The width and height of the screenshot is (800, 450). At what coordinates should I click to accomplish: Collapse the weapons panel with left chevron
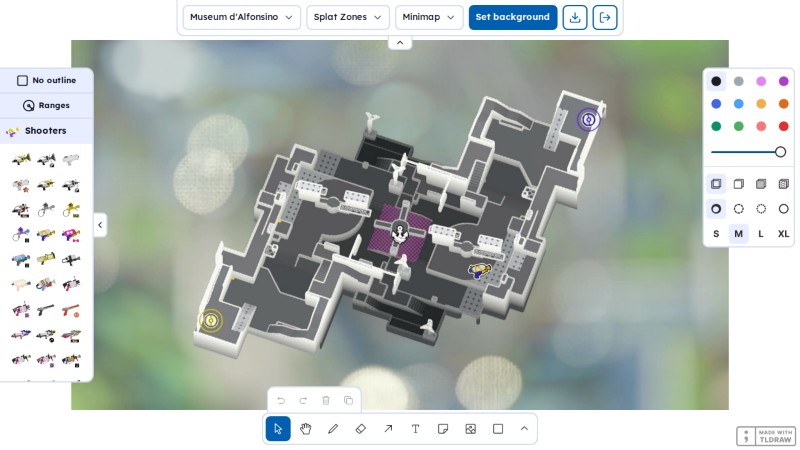point(100,225)
